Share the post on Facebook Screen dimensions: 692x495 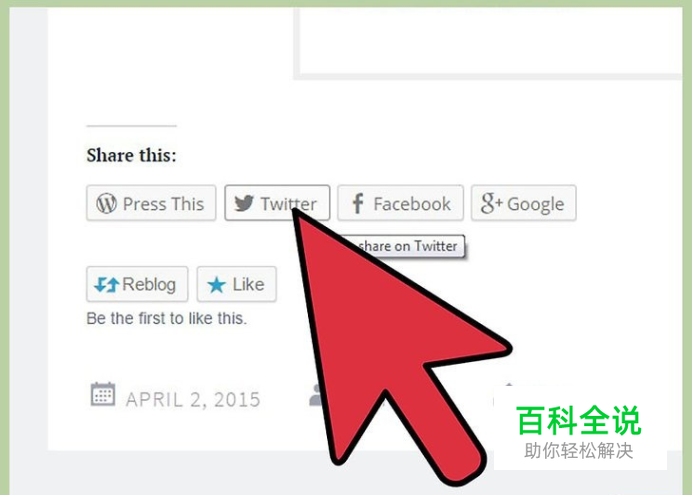click(400, 203)
